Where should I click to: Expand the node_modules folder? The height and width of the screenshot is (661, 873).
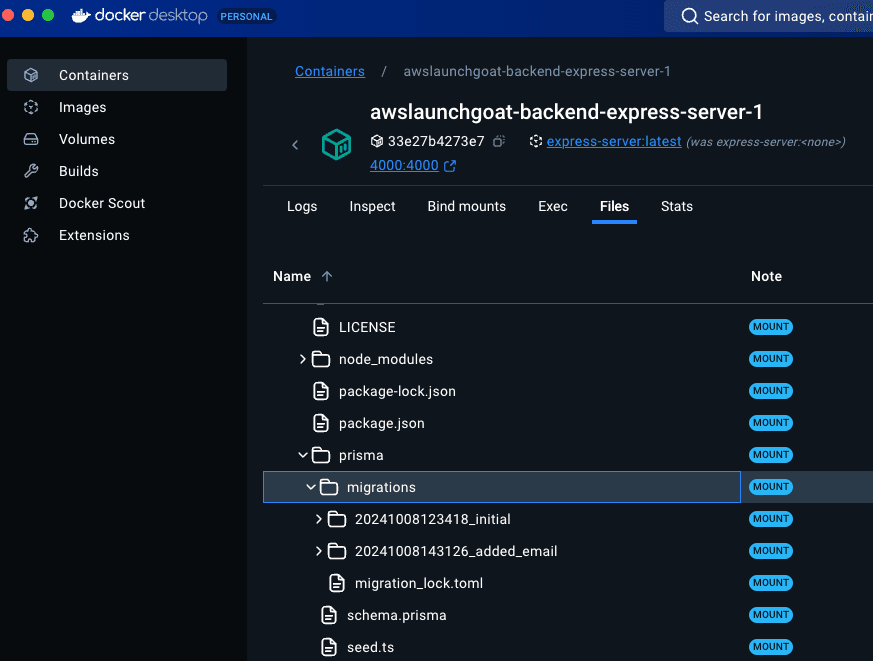pyautogui.click(x=303, y=359)
